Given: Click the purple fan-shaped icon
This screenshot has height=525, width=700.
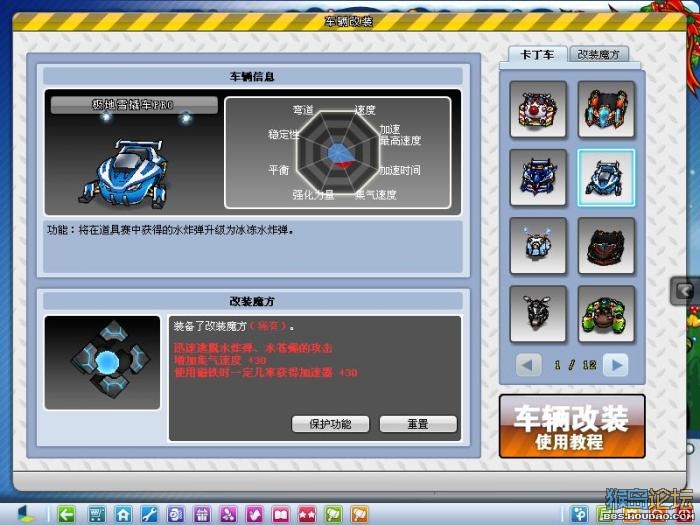Looking at the screenshot, I should pyautogui.click(x=228, y=515).
